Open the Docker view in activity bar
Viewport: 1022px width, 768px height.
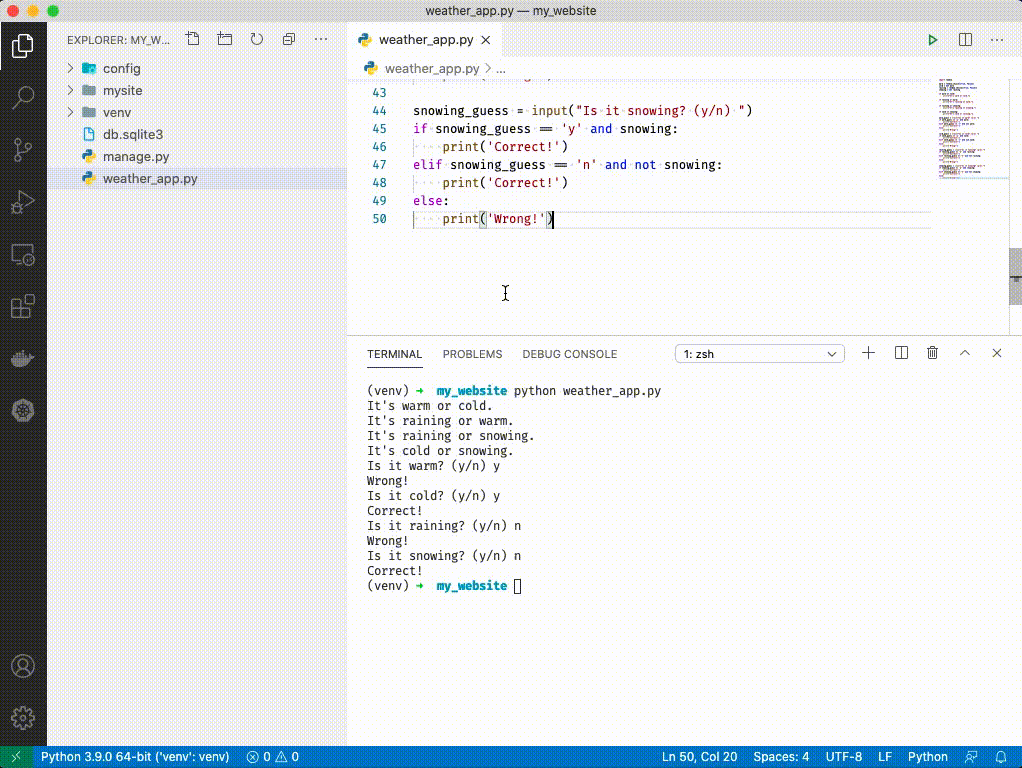[22, 359]
